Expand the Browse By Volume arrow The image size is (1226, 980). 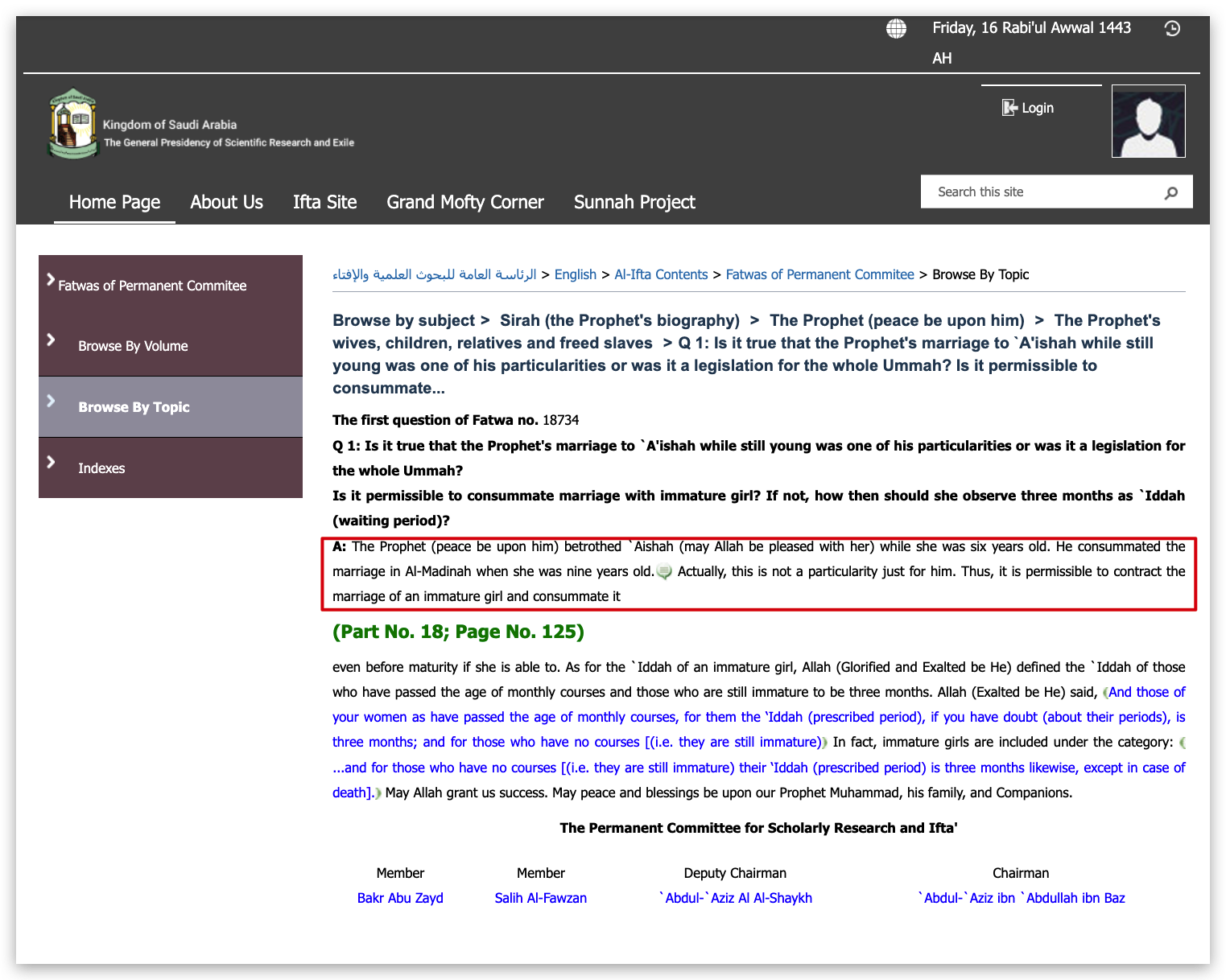click(51, 340)
